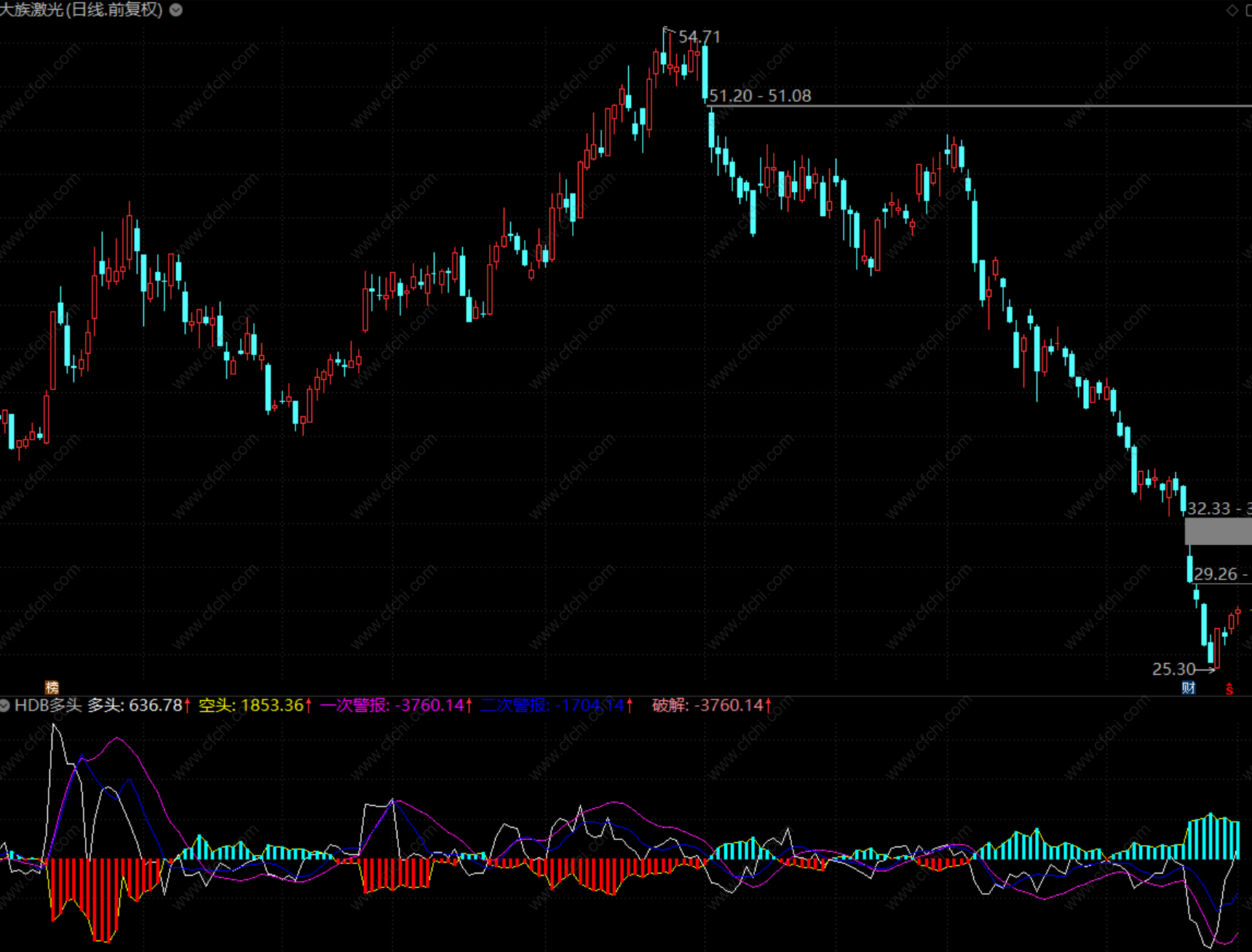1252x952 pixels.
Task: Click the red S signal marker
Action: pyautogui.click(x=1229, y=689)
